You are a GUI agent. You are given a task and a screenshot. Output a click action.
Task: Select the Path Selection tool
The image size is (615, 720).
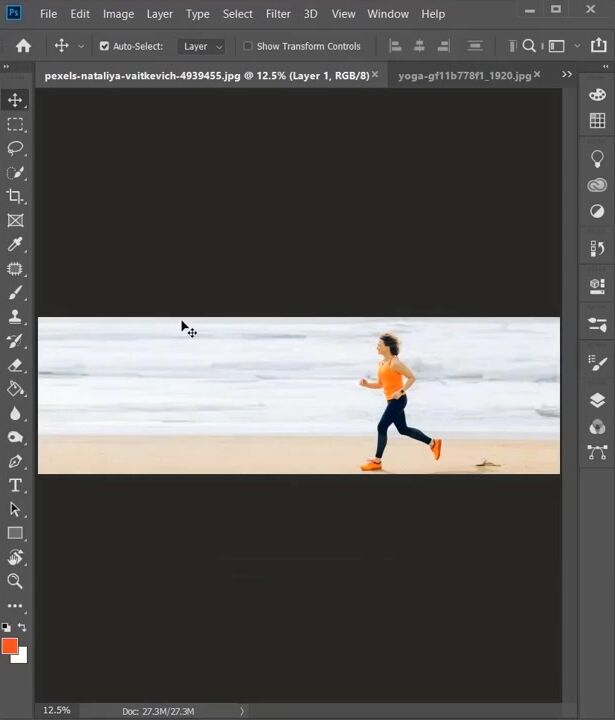(15, 509)
